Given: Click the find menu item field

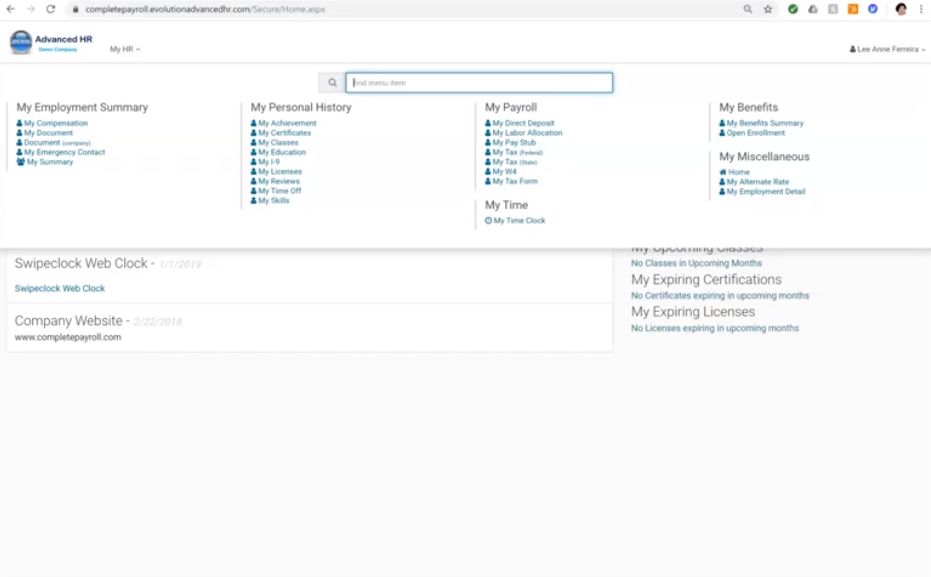Looking at the screenshot, I should click(479, 83).
